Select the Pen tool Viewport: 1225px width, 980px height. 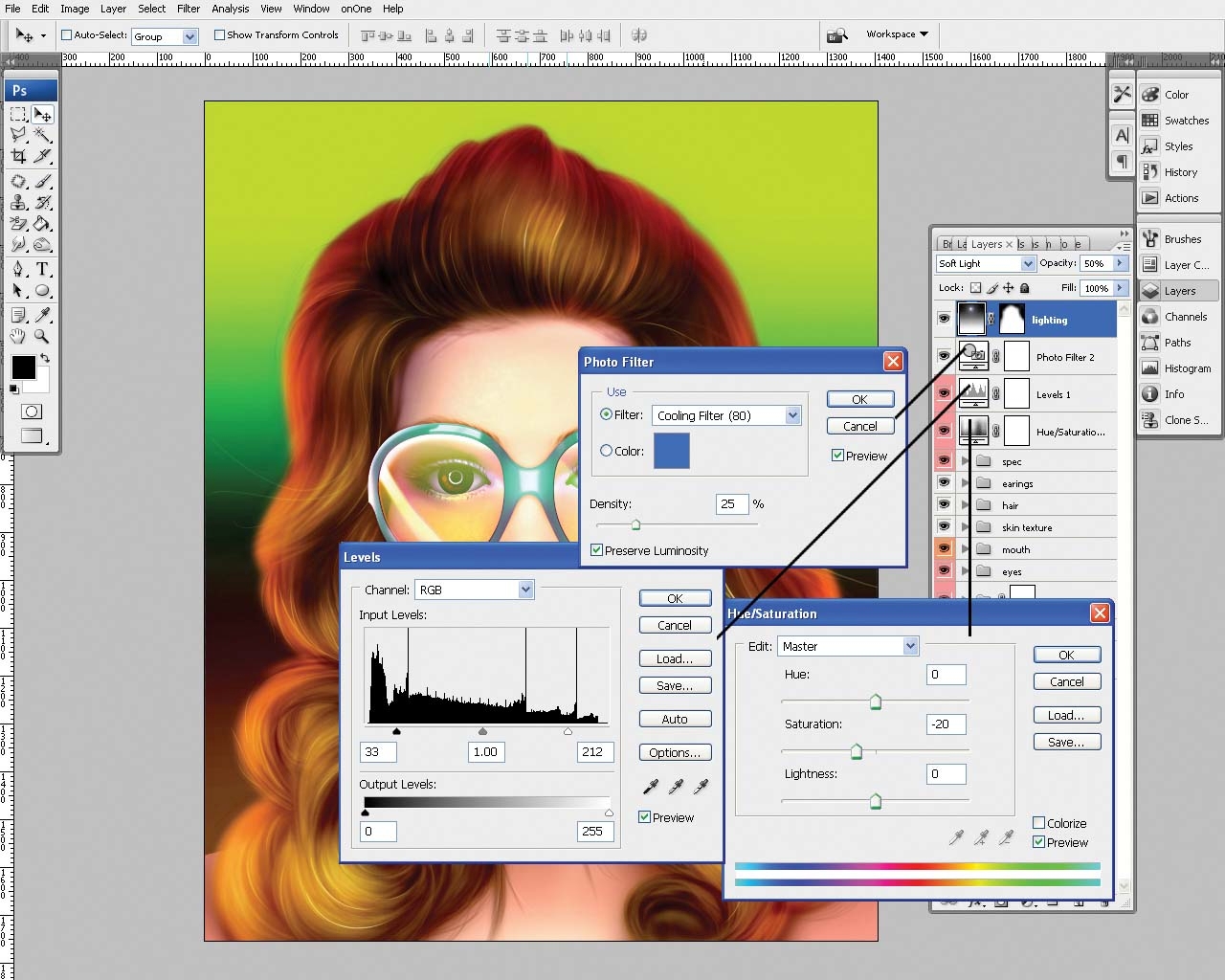[18, 269]
